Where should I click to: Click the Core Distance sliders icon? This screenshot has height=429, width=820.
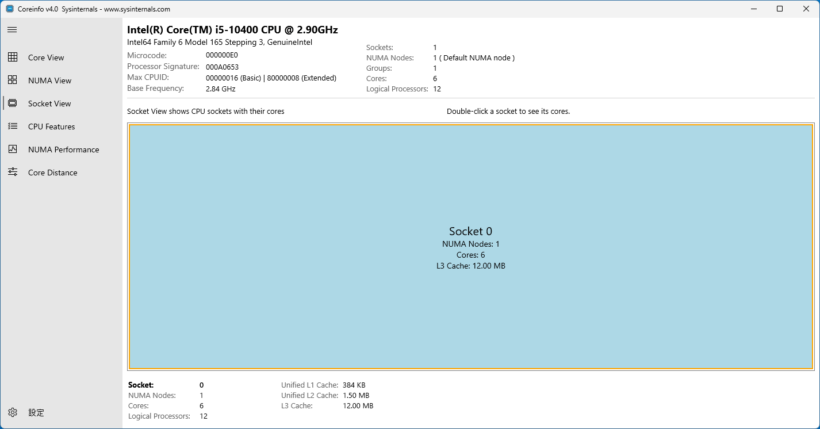coord(13,172)
